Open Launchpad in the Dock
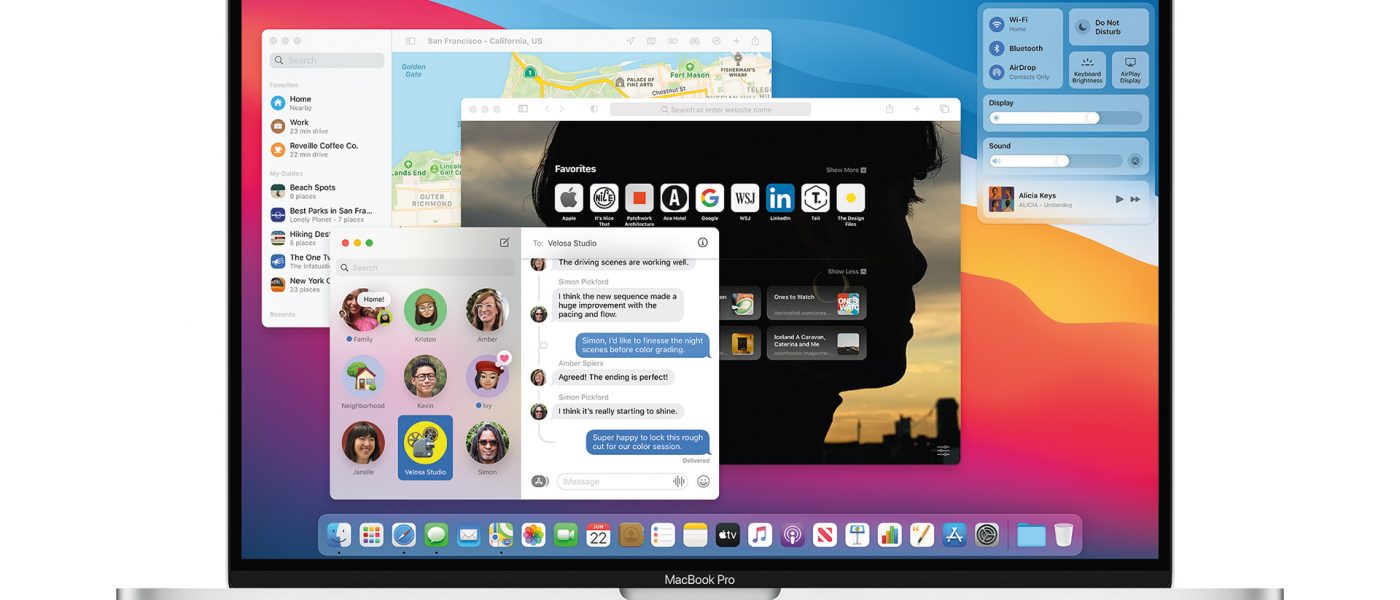Image resolution: width=1400 pixels, height=600 pixels. [x=371, y=535]
